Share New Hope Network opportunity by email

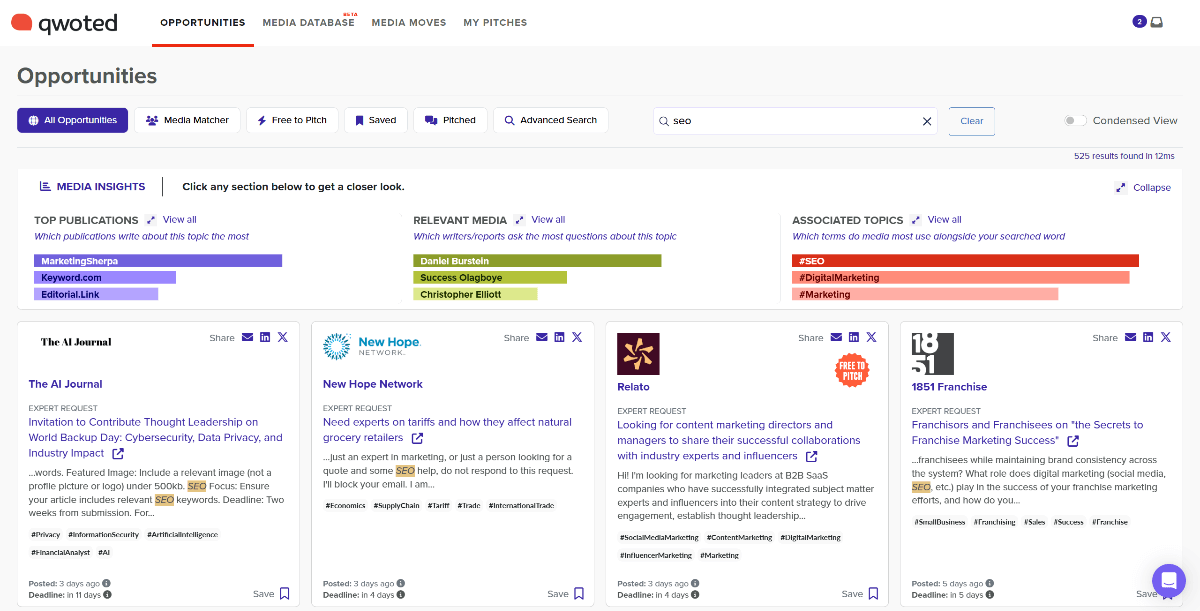[x=541, y=338]
